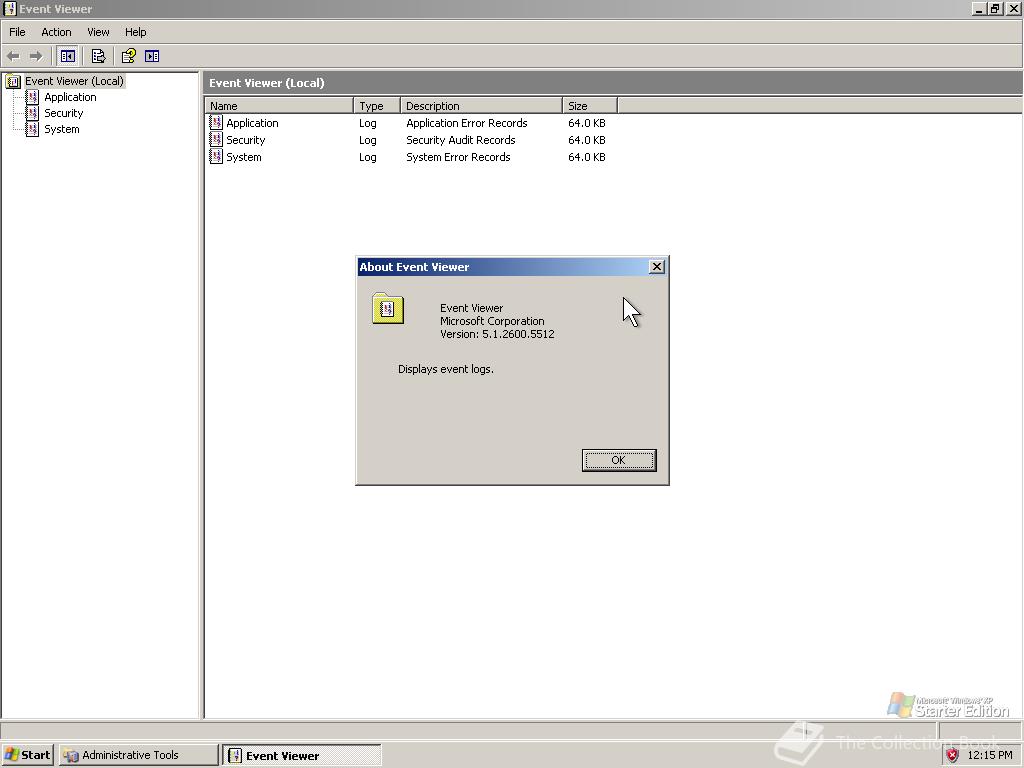Click Event Viewer taskbar button
Image resolution: width=1024 pixels, height=768 pixels.
302,756
